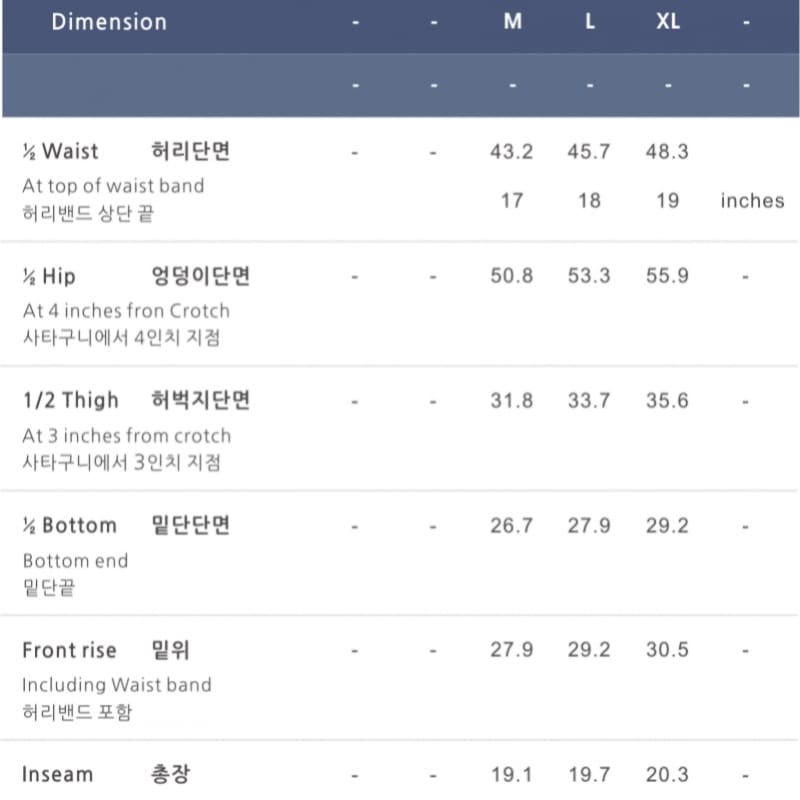Click the thigh L value 33.7
This screenshot has height=800, width=800.
click(589, 401)
